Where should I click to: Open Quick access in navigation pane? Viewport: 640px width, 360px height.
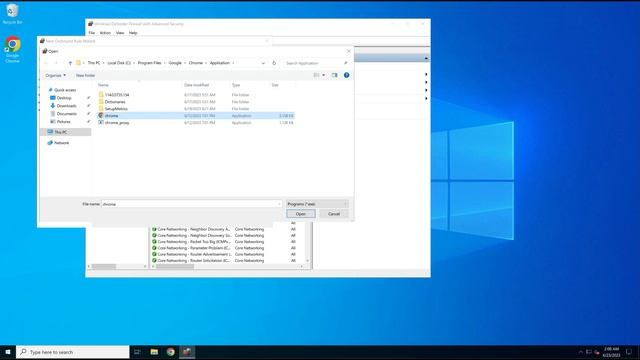pos(65,90)
